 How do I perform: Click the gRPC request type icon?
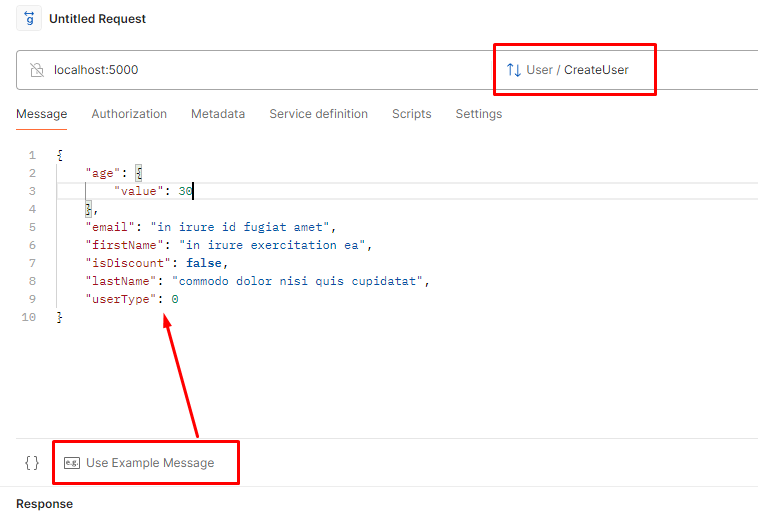coord(29,18)
